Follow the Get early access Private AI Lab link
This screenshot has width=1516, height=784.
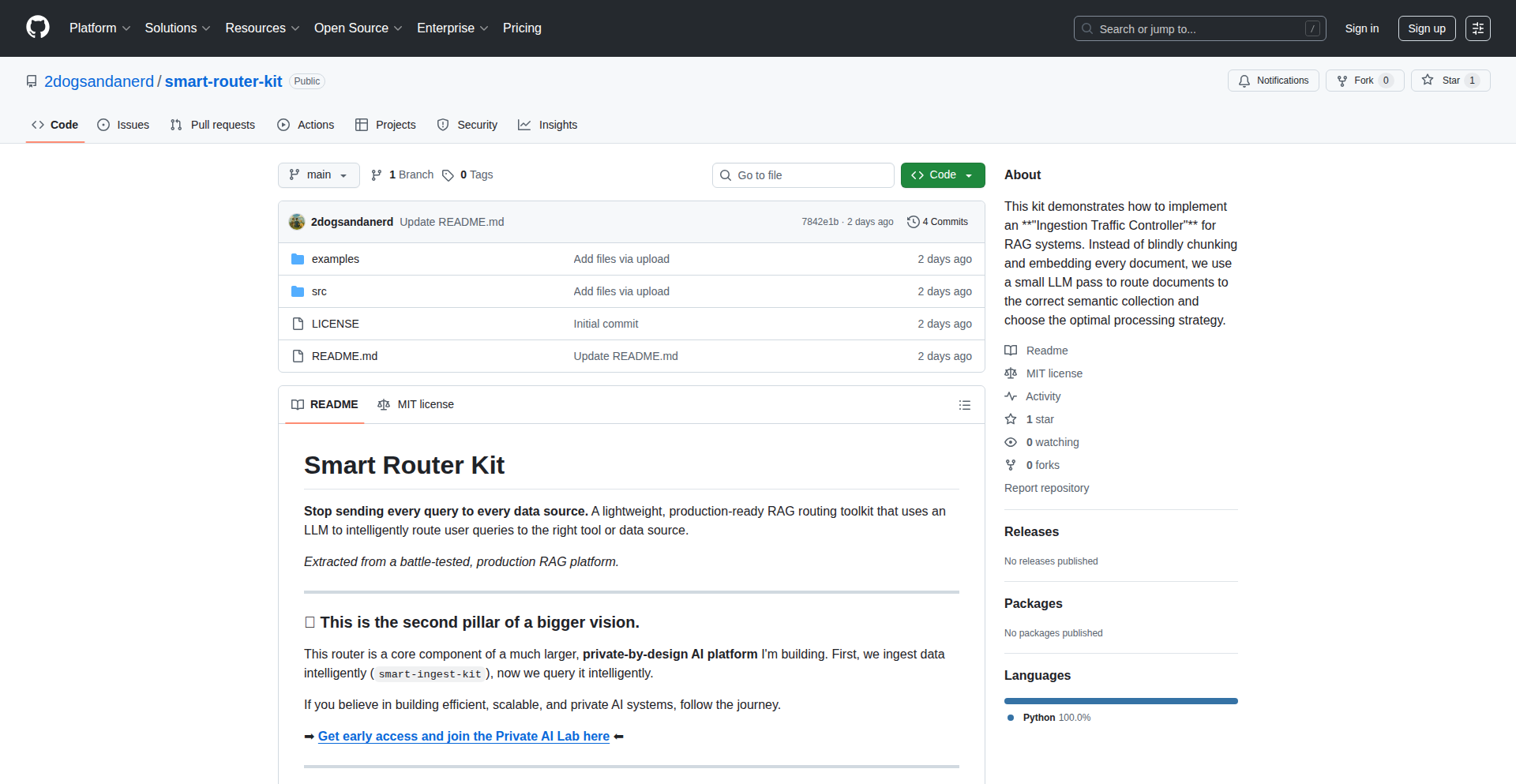point(463,736)
